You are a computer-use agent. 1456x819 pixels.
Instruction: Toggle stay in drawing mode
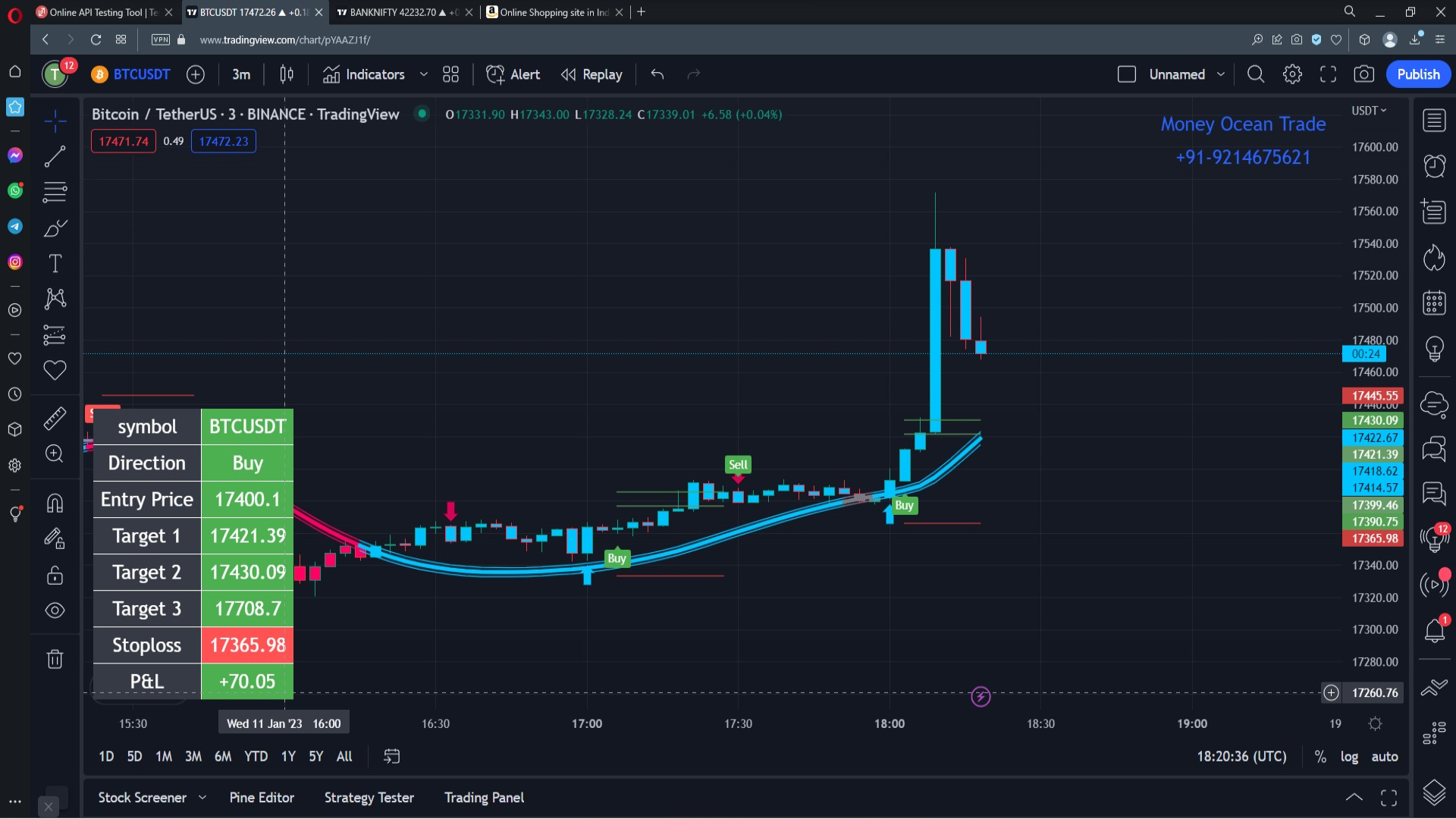[55, 538]
